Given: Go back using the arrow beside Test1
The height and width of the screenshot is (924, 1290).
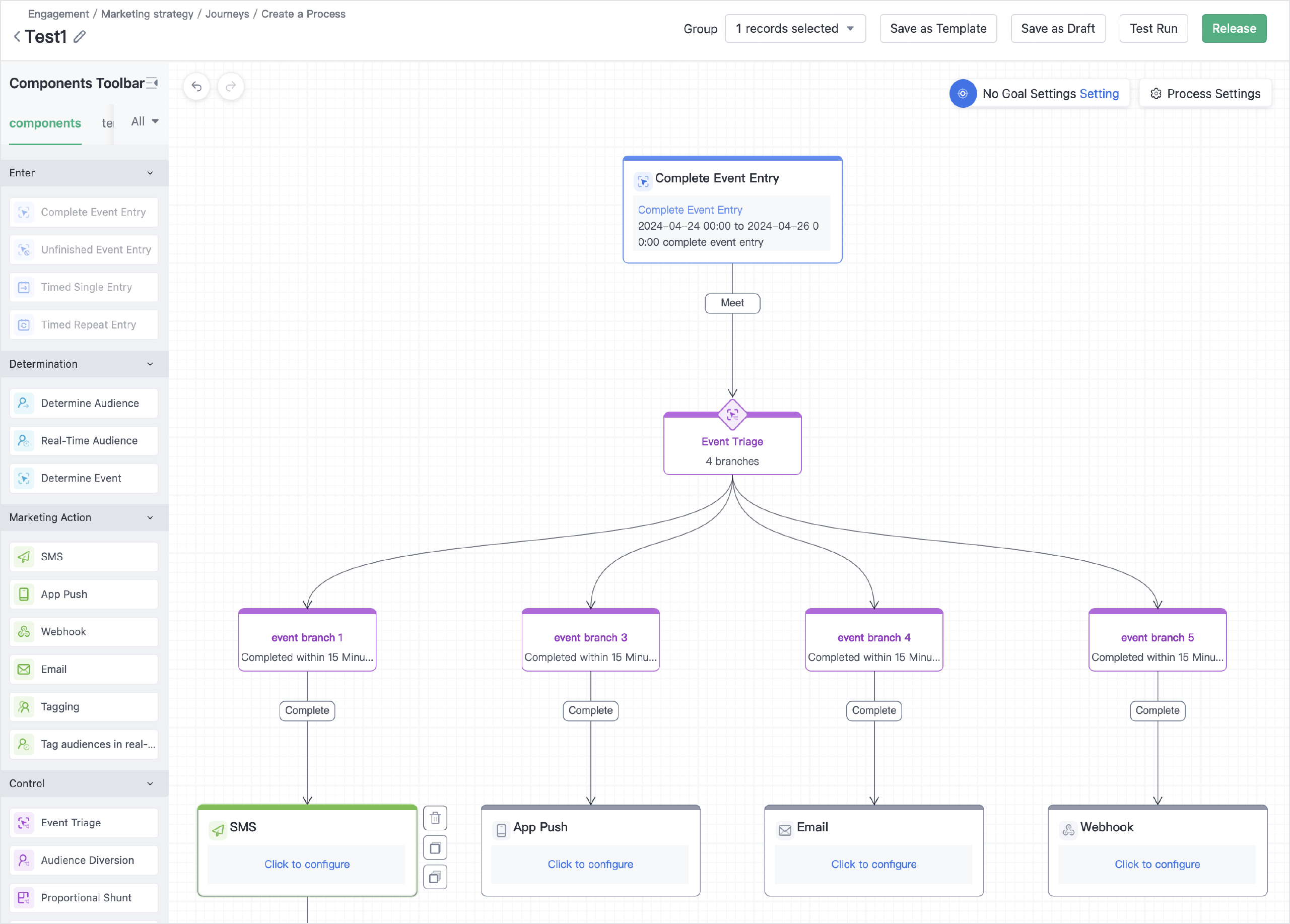Looking at the screenshot, I should (x=17, y=37).
